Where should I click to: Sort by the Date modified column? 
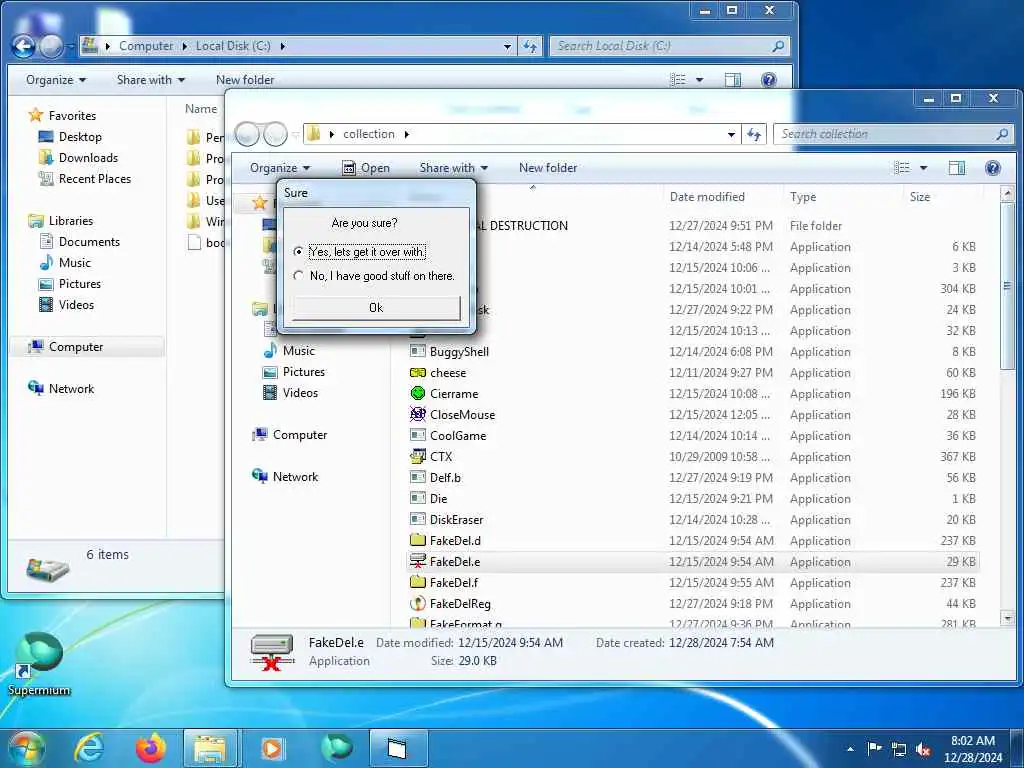point(707,197)
